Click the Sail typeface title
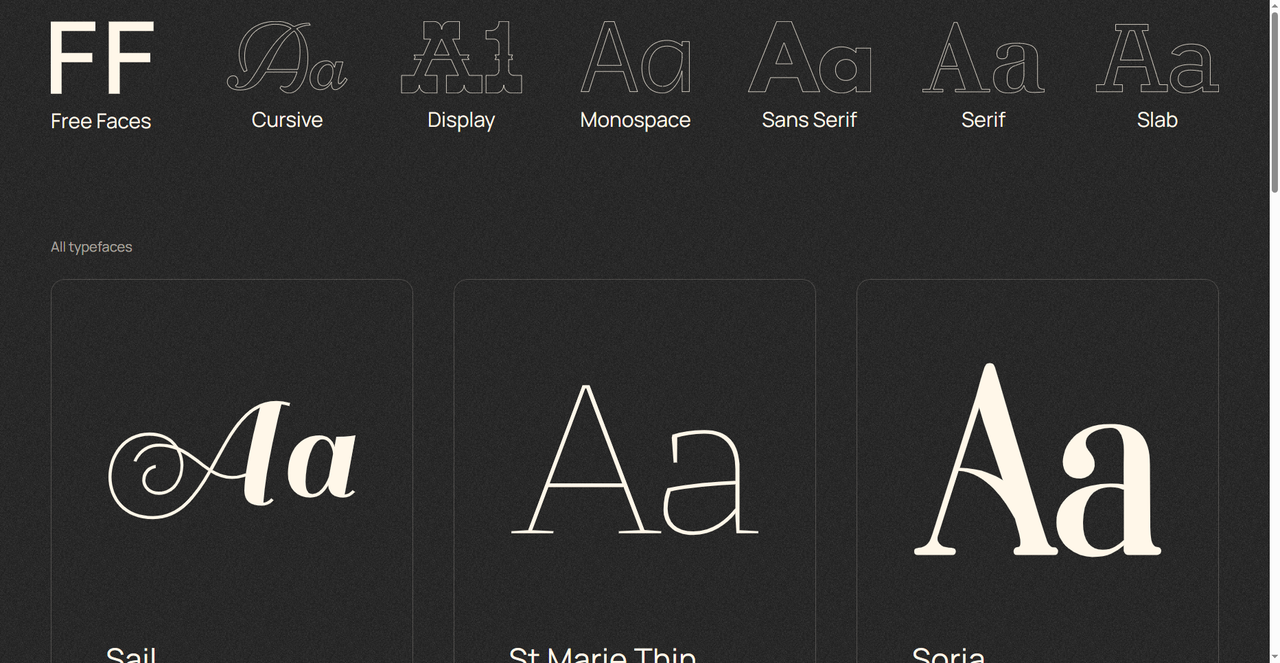Screen dimensions: 1280x663 pos(131,654)
